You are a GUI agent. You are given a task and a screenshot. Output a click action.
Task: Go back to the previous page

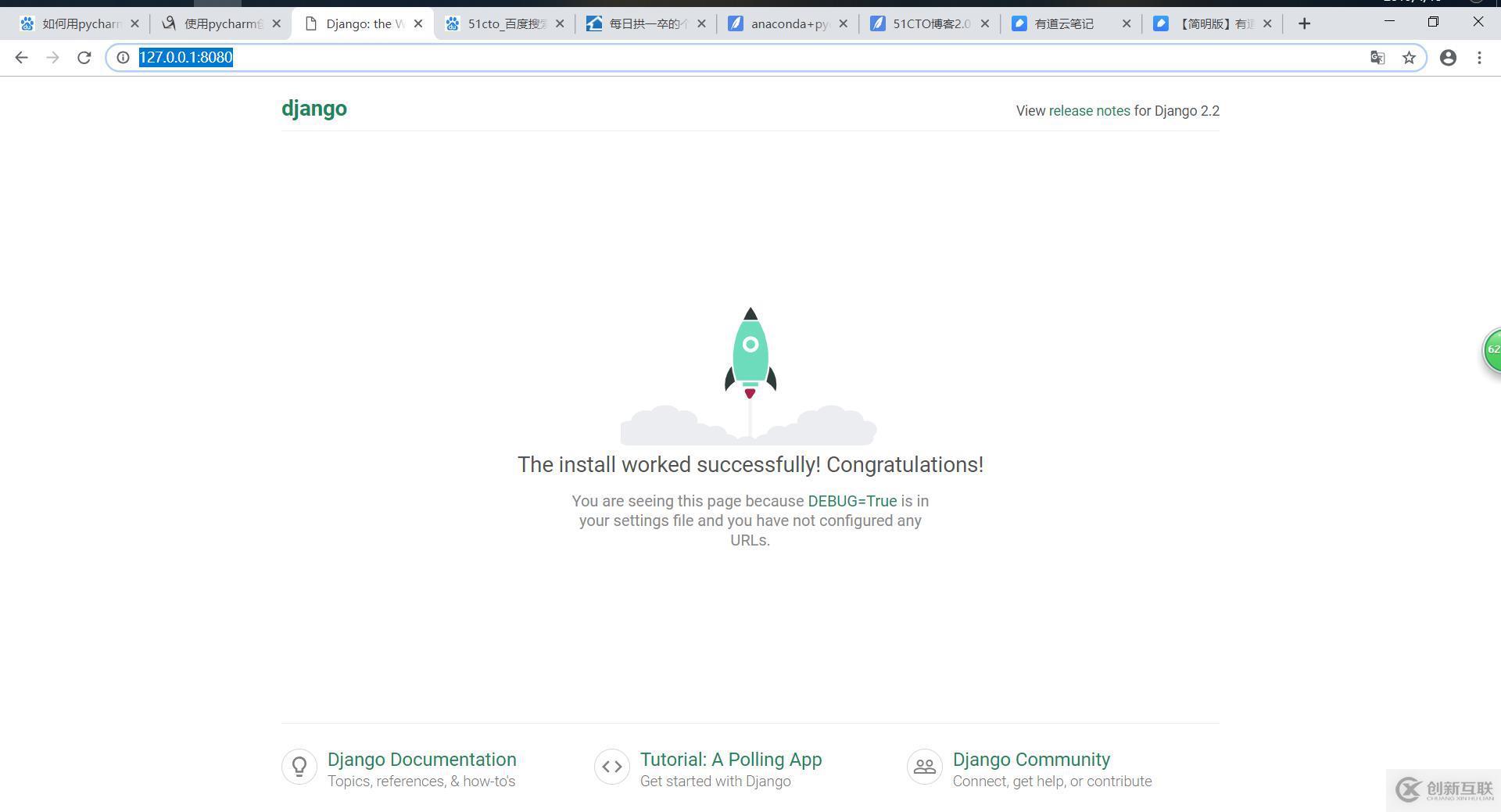coord(21,57)
